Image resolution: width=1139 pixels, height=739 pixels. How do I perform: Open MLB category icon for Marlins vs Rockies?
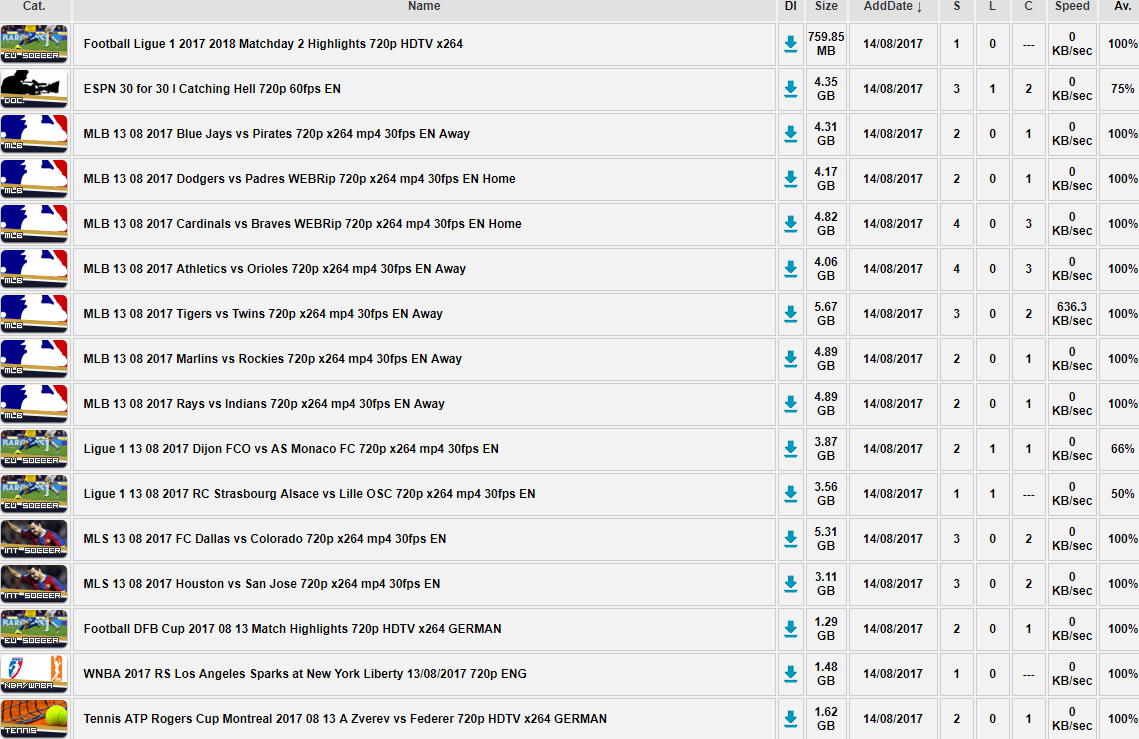click(x=34, y=359)
